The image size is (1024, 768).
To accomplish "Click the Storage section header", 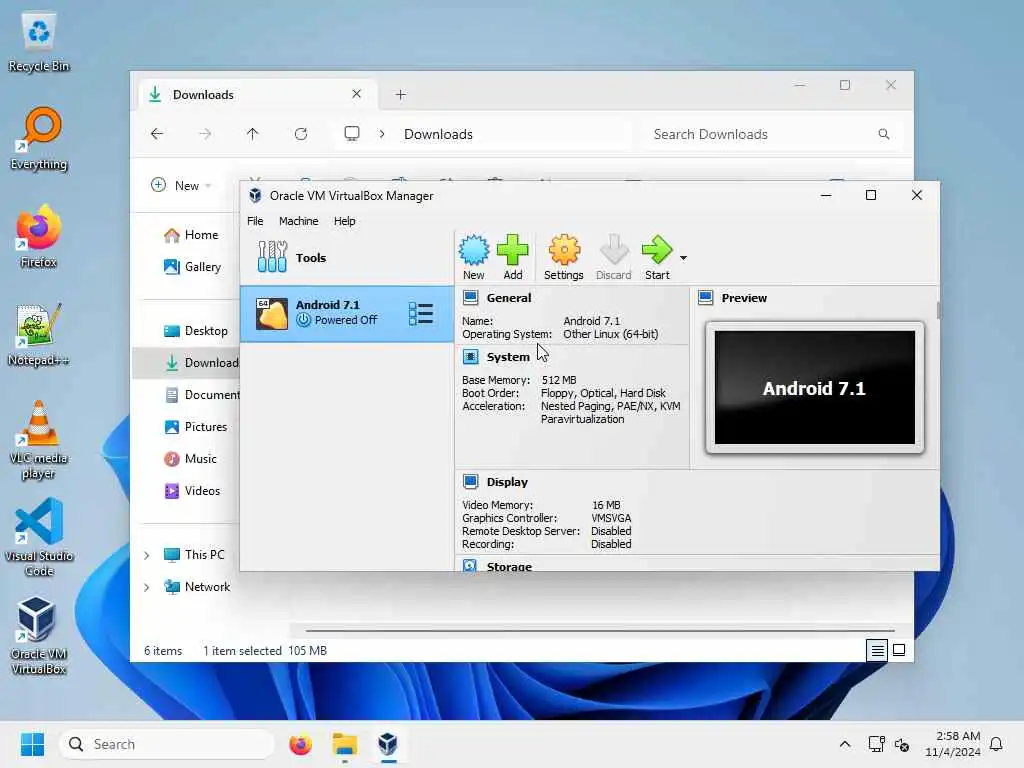I will click(x=509, y=566).
